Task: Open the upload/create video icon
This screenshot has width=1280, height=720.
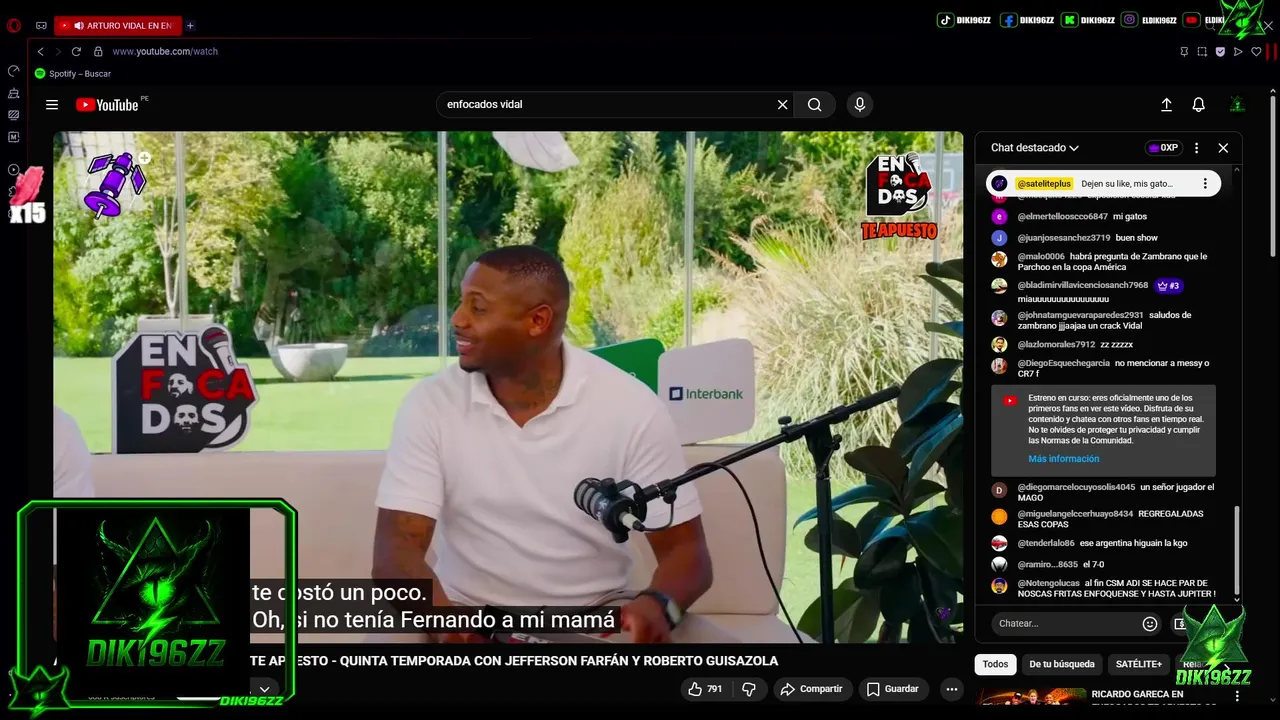Action: pos(1166,105)
